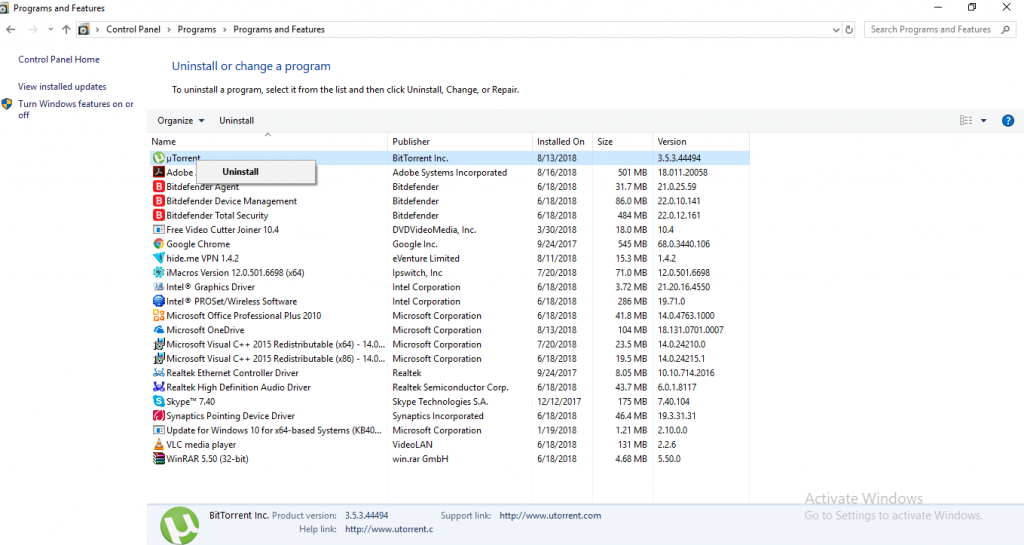Viewport: 1024px width, 545px height.
Task: Click the iMacros gear icon
Action: [158, 273]
